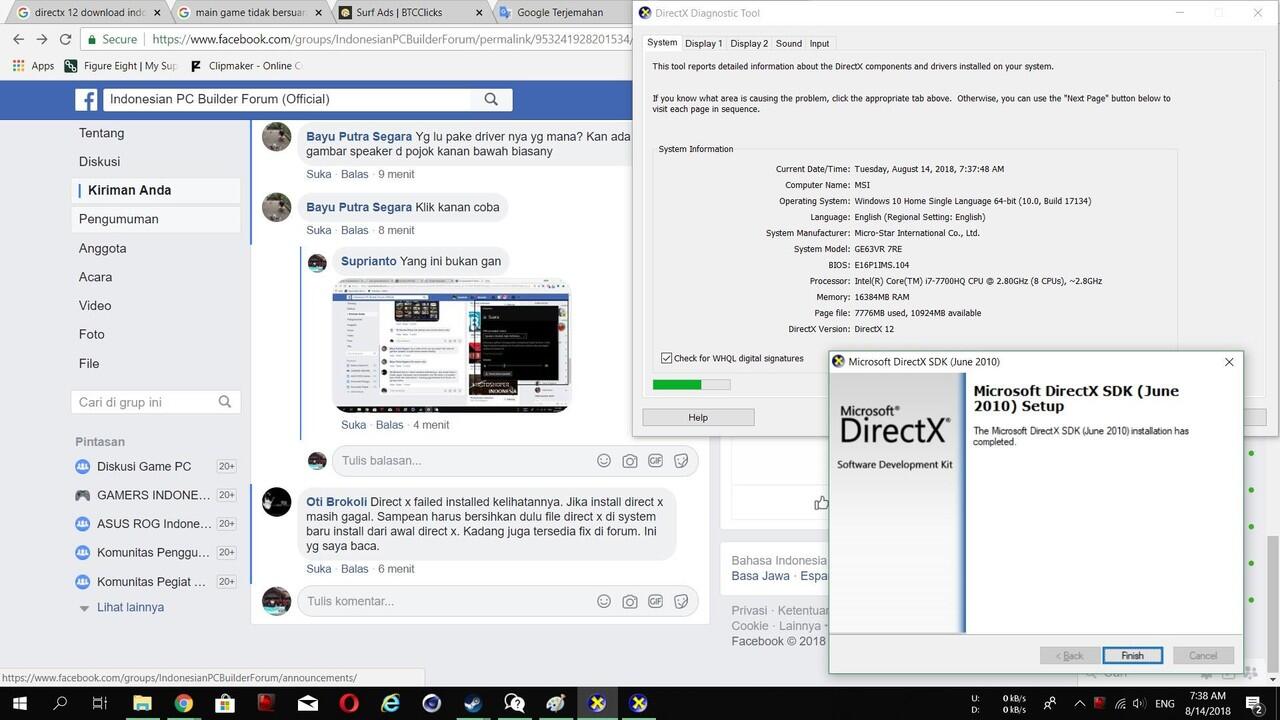Attach a photo to Tulis komentar field

(x=630, y=601)
